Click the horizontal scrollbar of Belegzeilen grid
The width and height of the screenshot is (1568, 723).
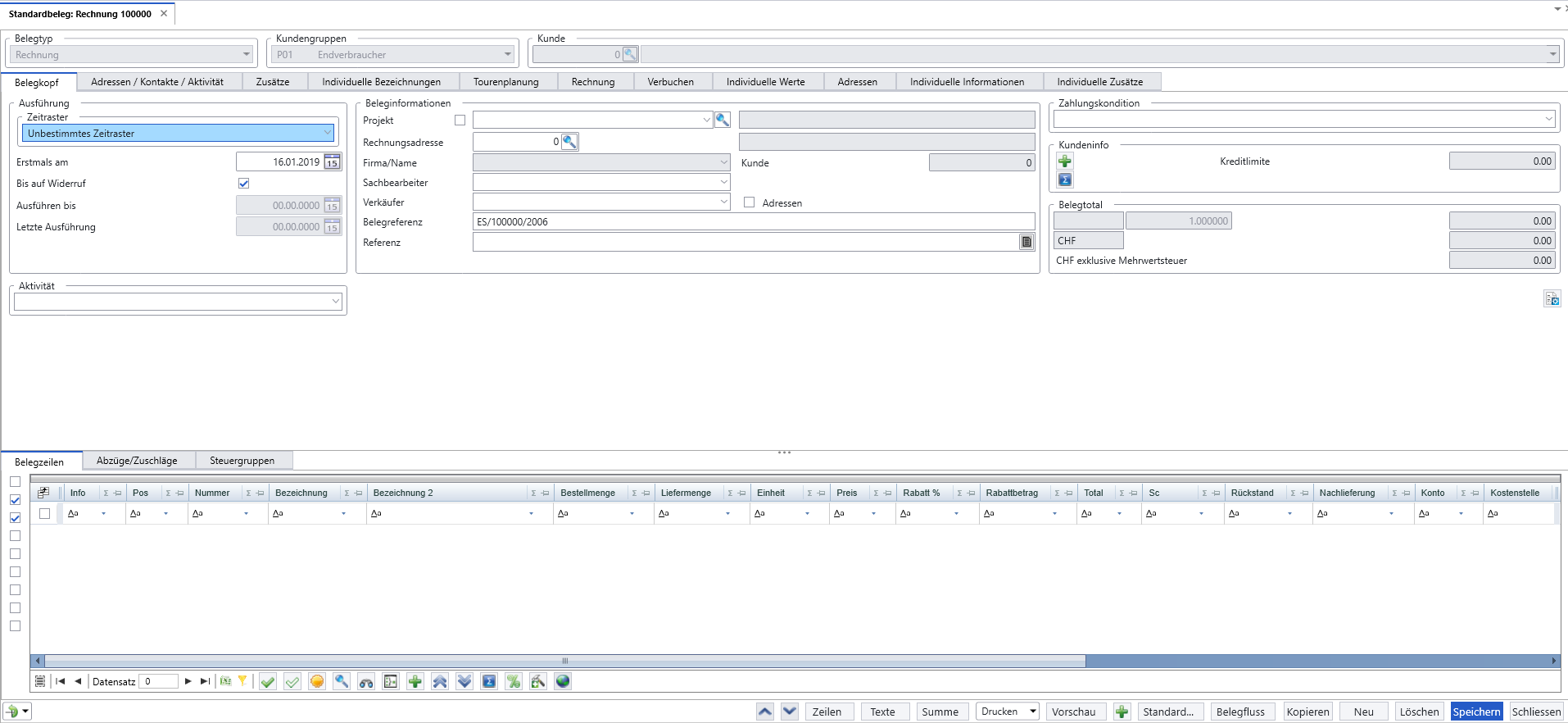565,661
